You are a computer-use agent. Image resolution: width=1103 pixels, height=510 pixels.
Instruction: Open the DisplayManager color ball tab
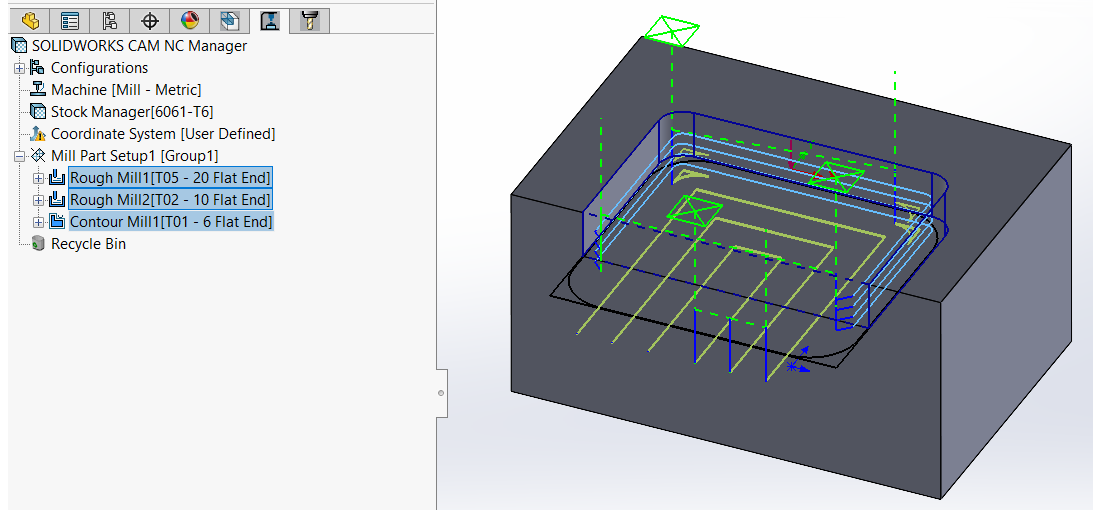point(189,20)
